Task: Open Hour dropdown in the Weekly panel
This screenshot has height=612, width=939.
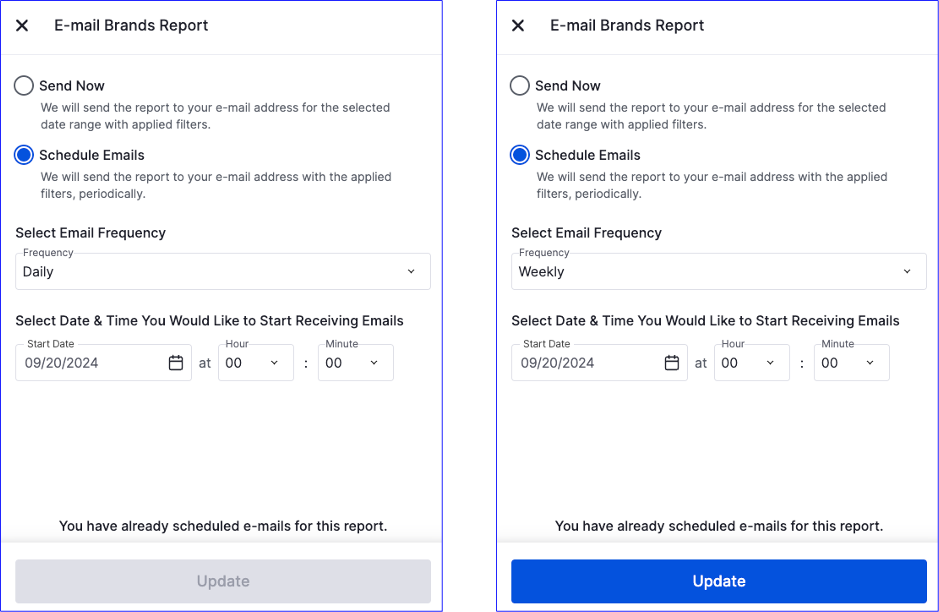Action: (751, 363)
